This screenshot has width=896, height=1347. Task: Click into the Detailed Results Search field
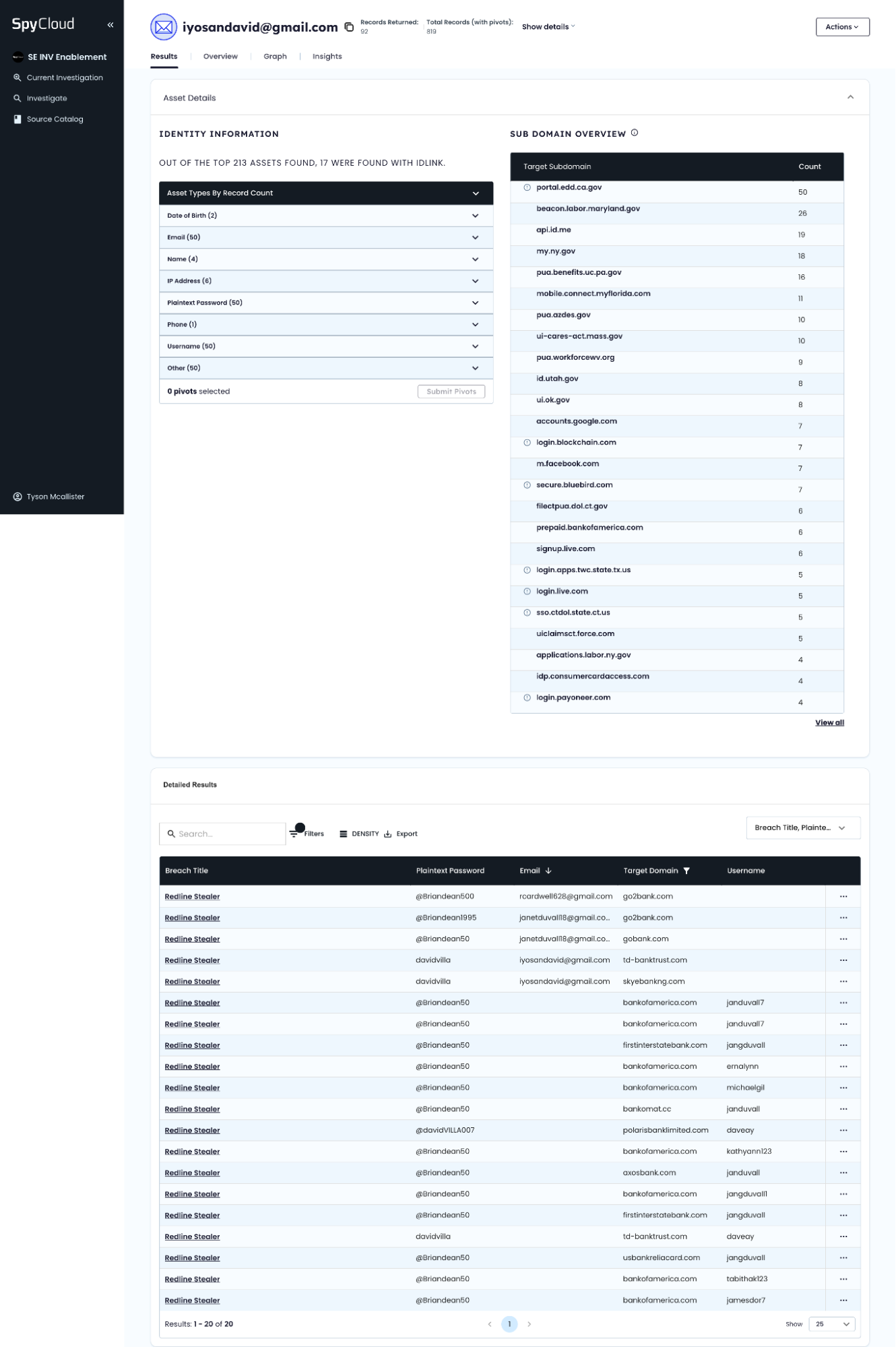(222, 834)
